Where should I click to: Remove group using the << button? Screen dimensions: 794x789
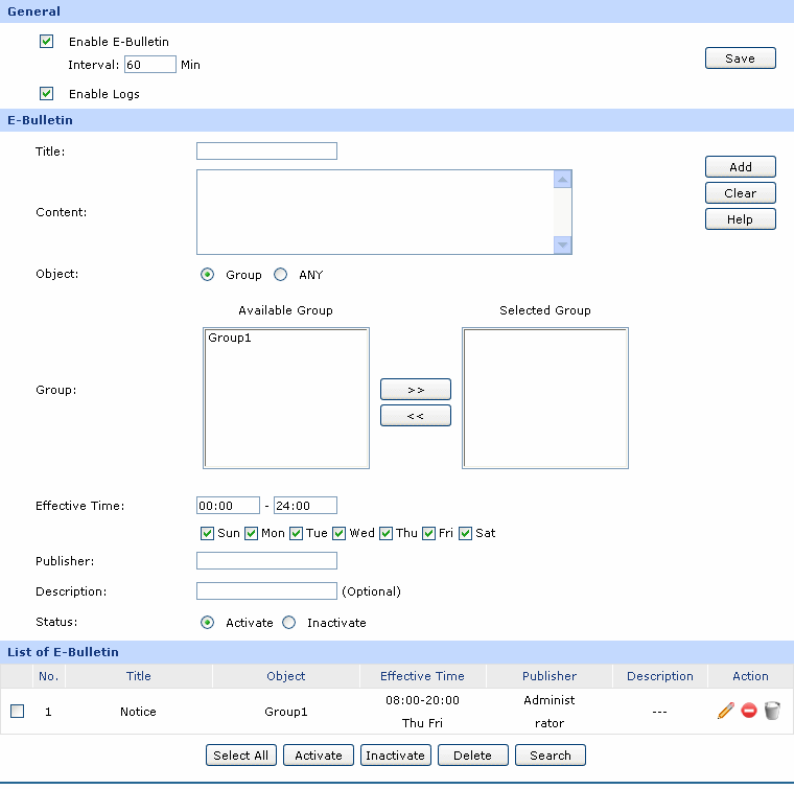[415, 415]
